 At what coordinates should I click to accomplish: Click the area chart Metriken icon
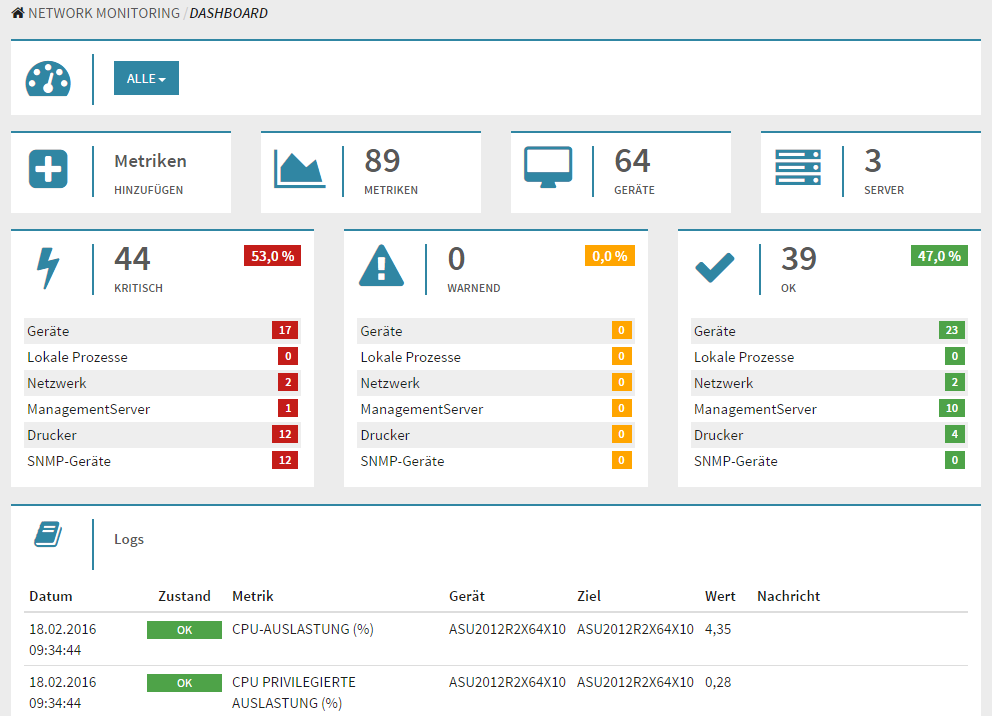(299, 169)
